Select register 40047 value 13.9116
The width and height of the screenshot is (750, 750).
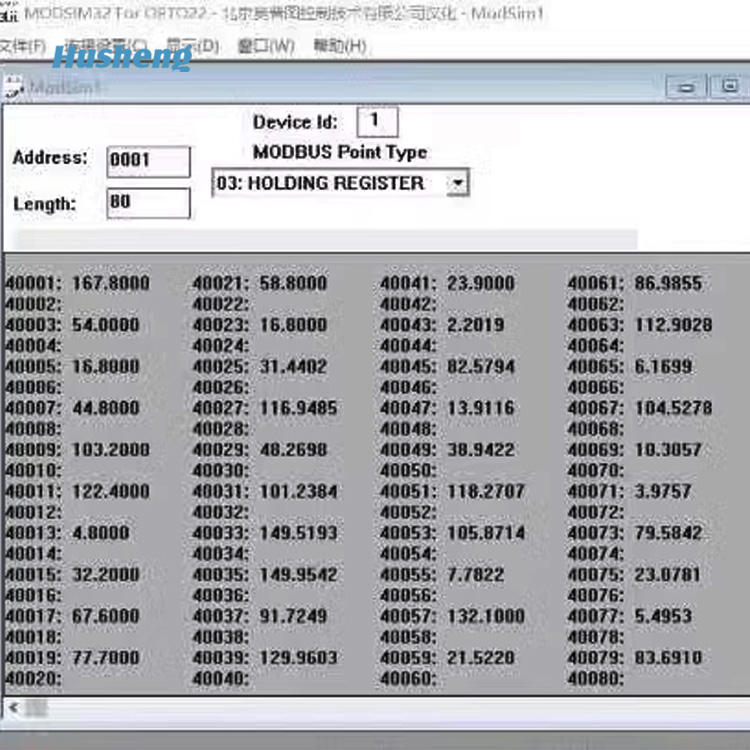481,408
